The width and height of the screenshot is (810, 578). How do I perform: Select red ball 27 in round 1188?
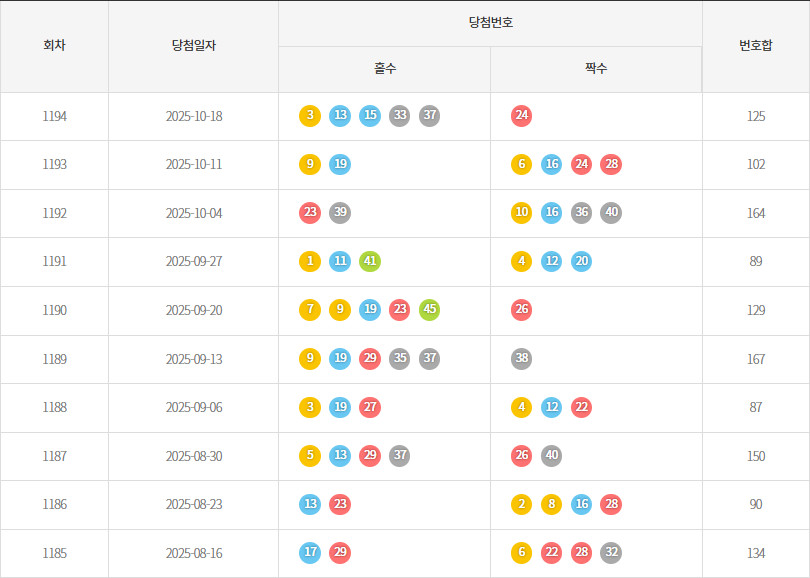pos(370,407)
